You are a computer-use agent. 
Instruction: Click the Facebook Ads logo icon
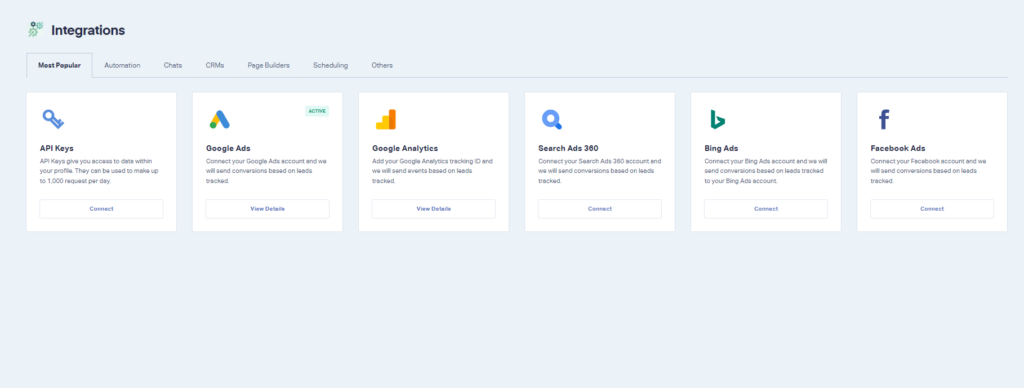pos(884,120)
